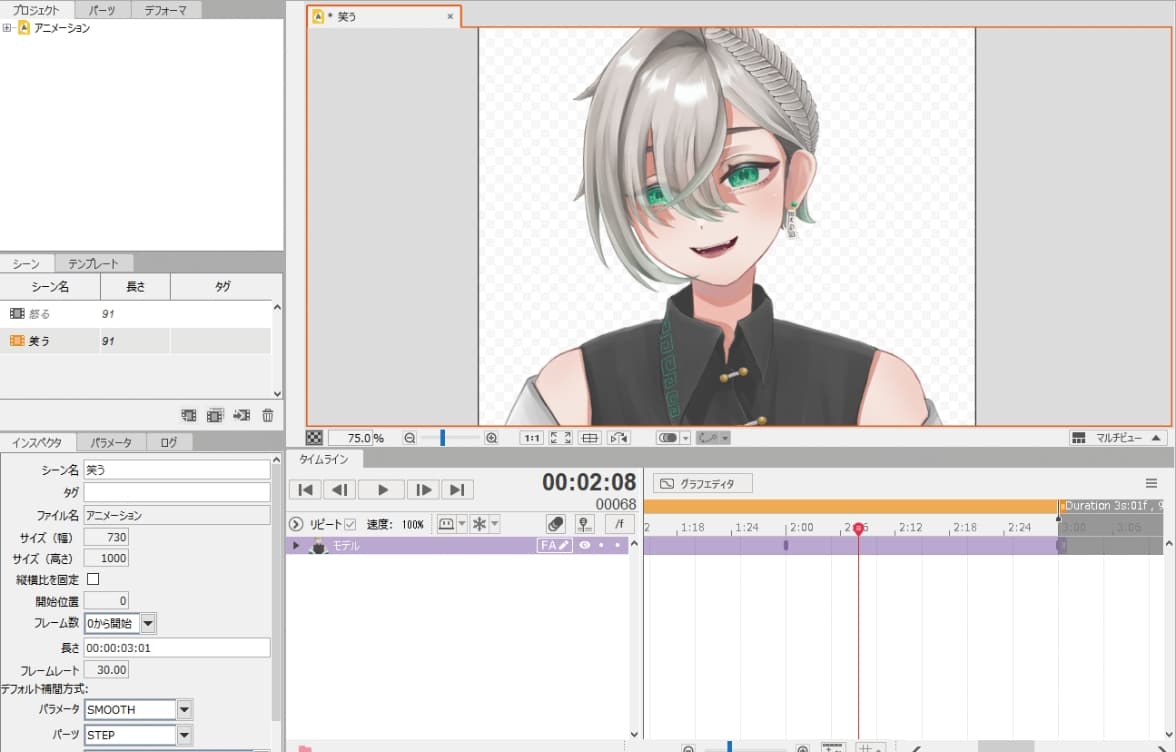Open the テンプレート tab
Viewport: 1176px width, 752px height.
[93, 264]
